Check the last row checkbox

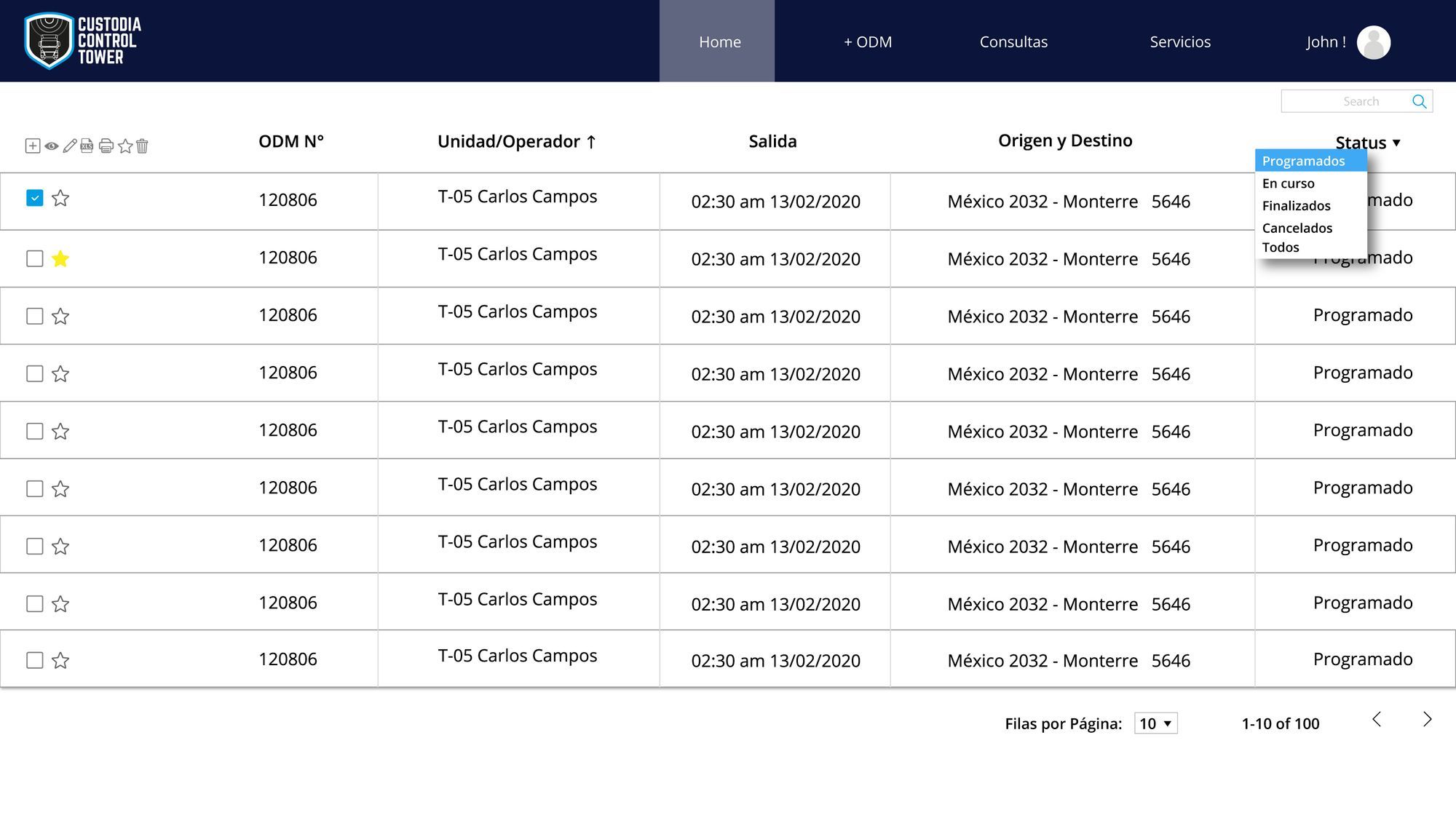point(34,660)
